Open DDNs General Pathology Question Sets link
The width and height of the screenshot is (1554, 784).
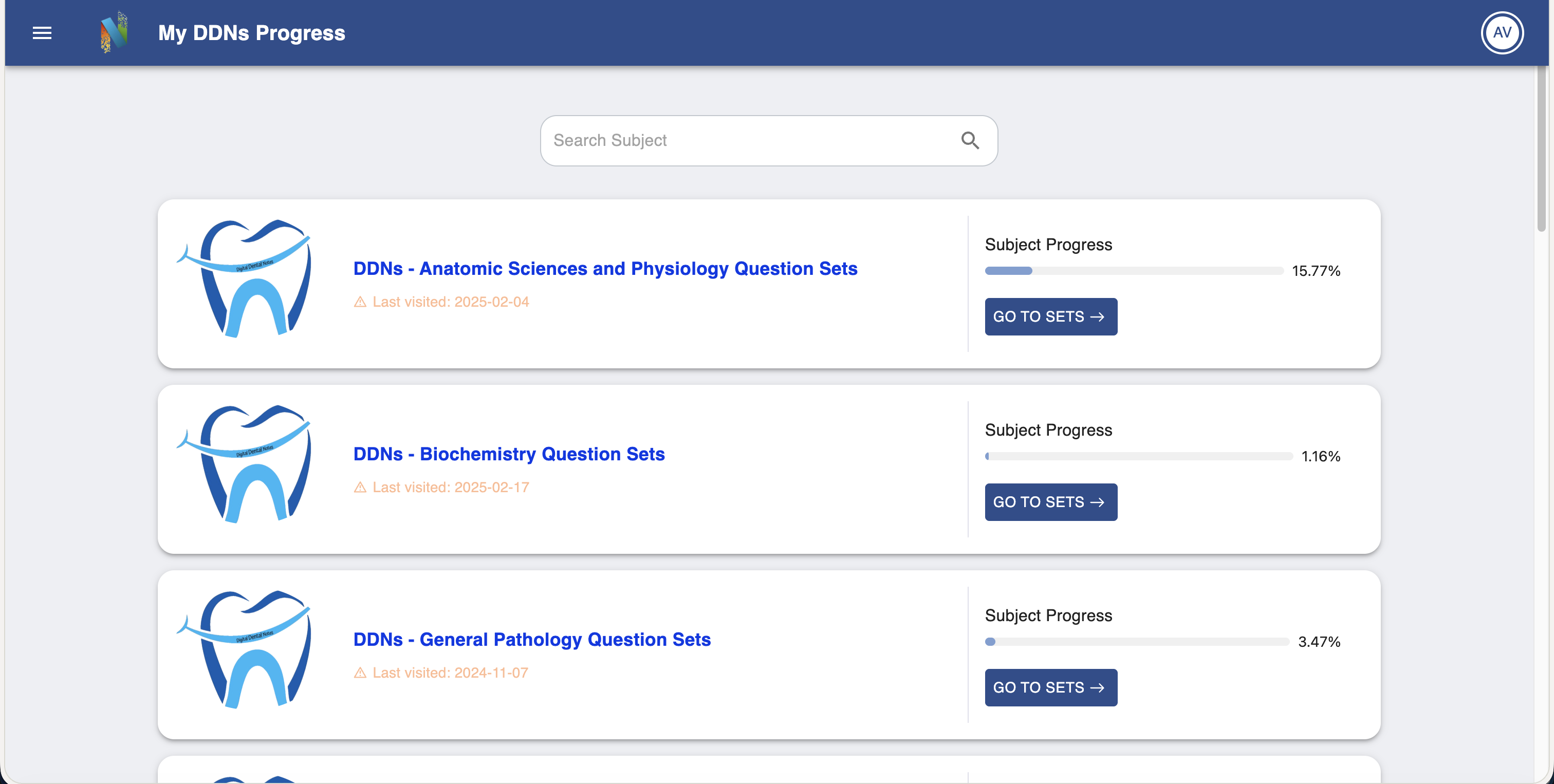point(531,639)
